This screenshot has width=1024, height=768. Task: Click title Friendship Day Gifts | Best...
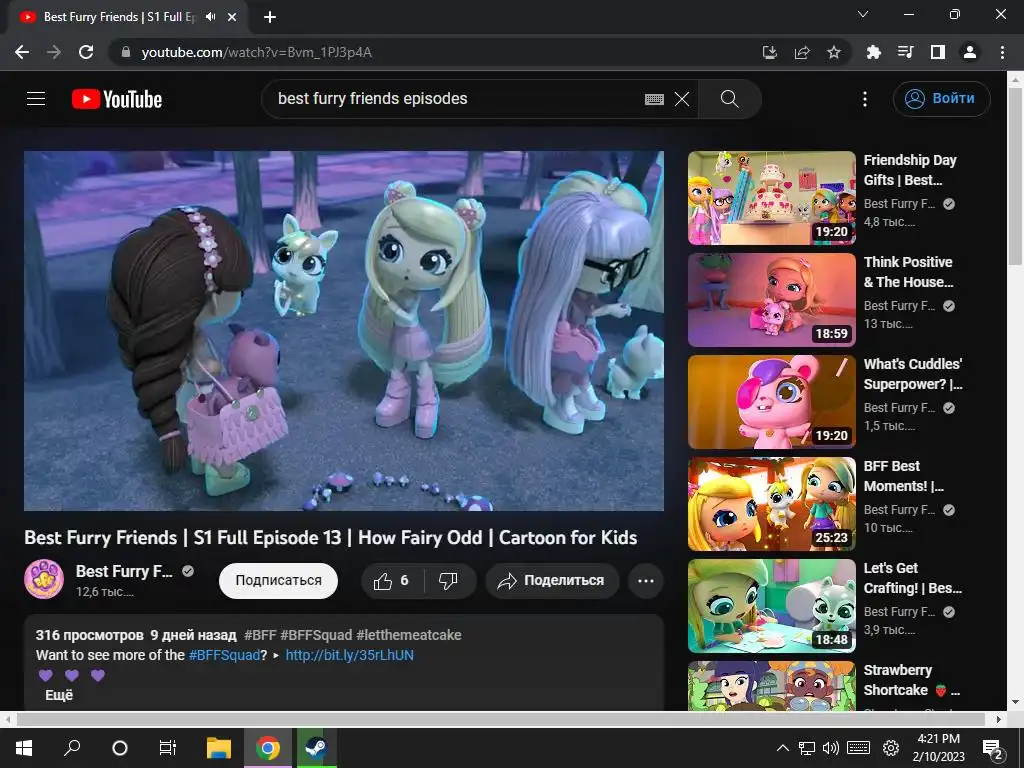coord(910,170)
